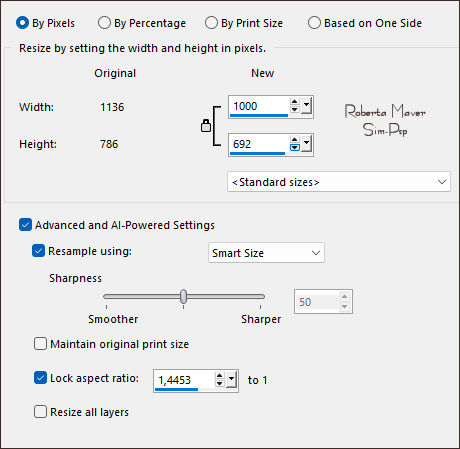Increase new height with up arrow
The width and height of the screenshot is (460, 449).
(294, 140)
